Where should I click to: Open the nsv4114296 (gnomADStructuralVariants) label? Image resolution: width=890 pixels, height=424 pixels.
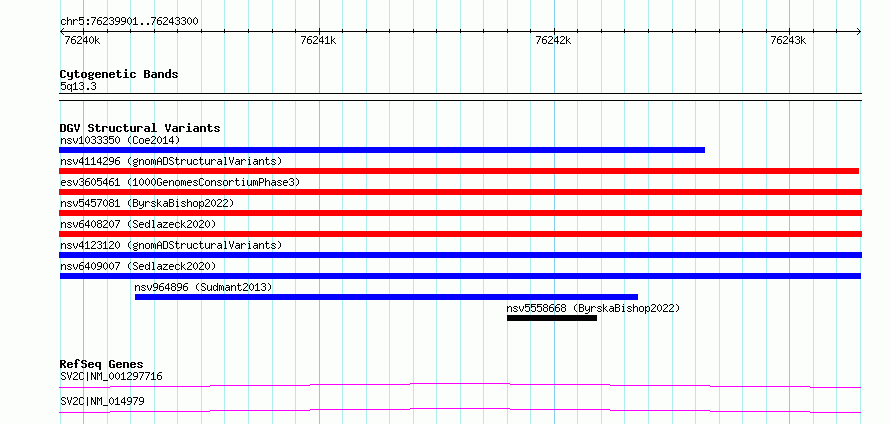pyautogui.click(x=171, y=161)
